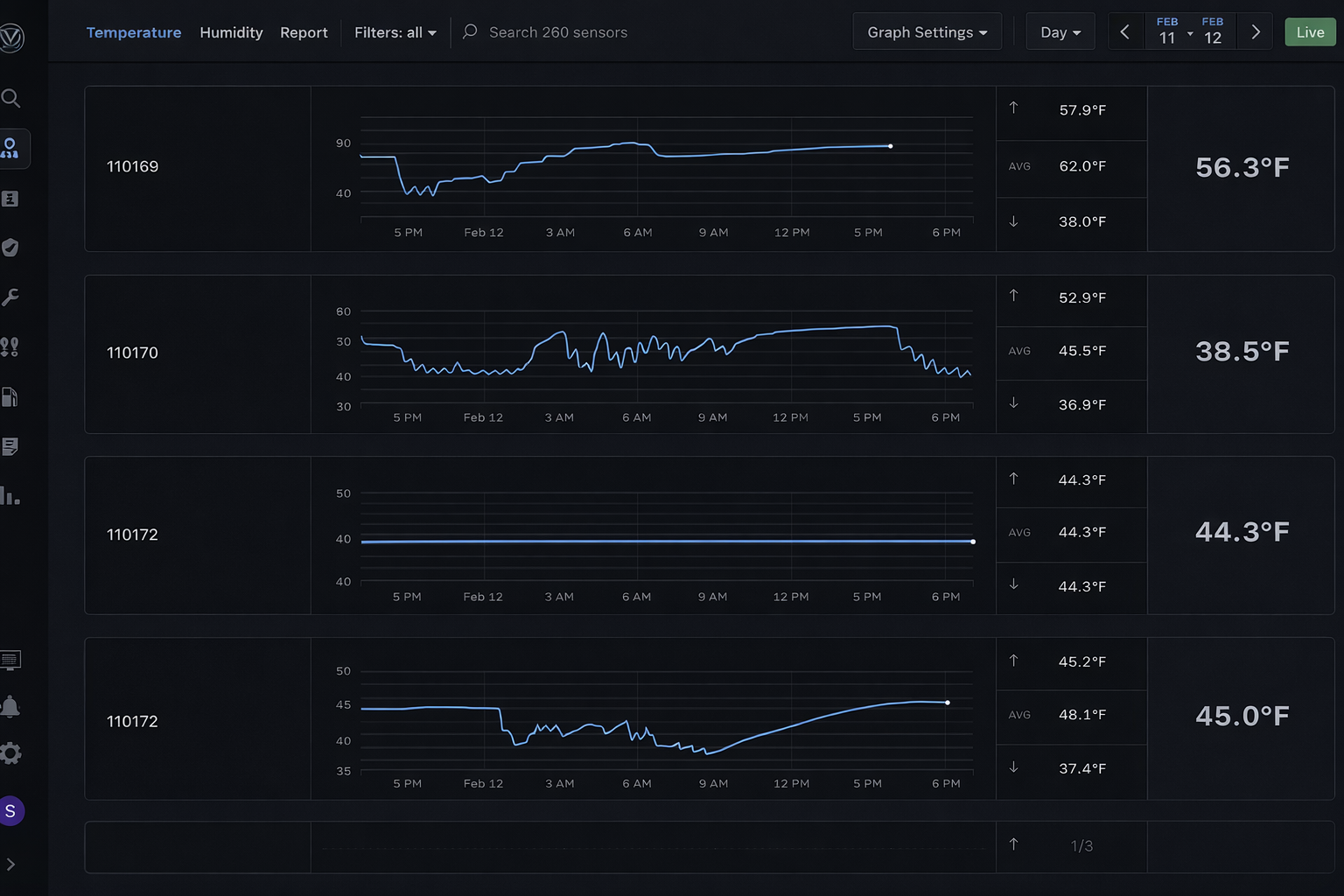1344x896 pixels.
Task: Click the fuel pump icon in sidebar
Action: (x=10, y=397)
